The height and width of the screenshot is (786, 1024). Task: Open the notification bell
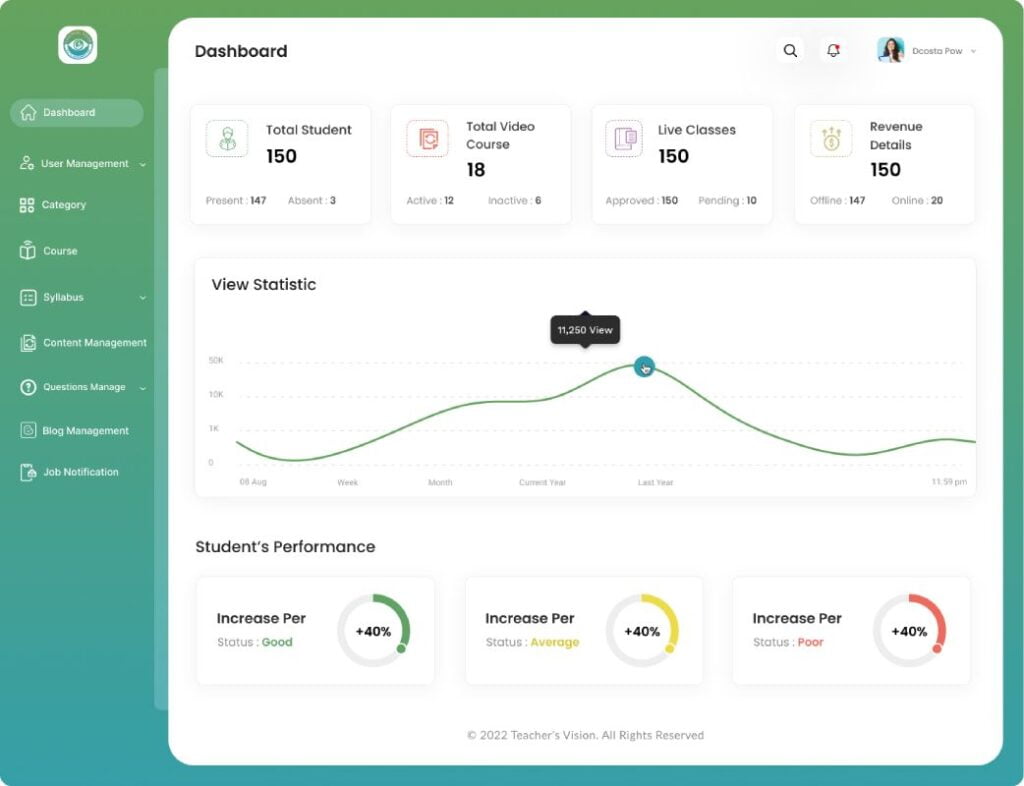point(833,51)
